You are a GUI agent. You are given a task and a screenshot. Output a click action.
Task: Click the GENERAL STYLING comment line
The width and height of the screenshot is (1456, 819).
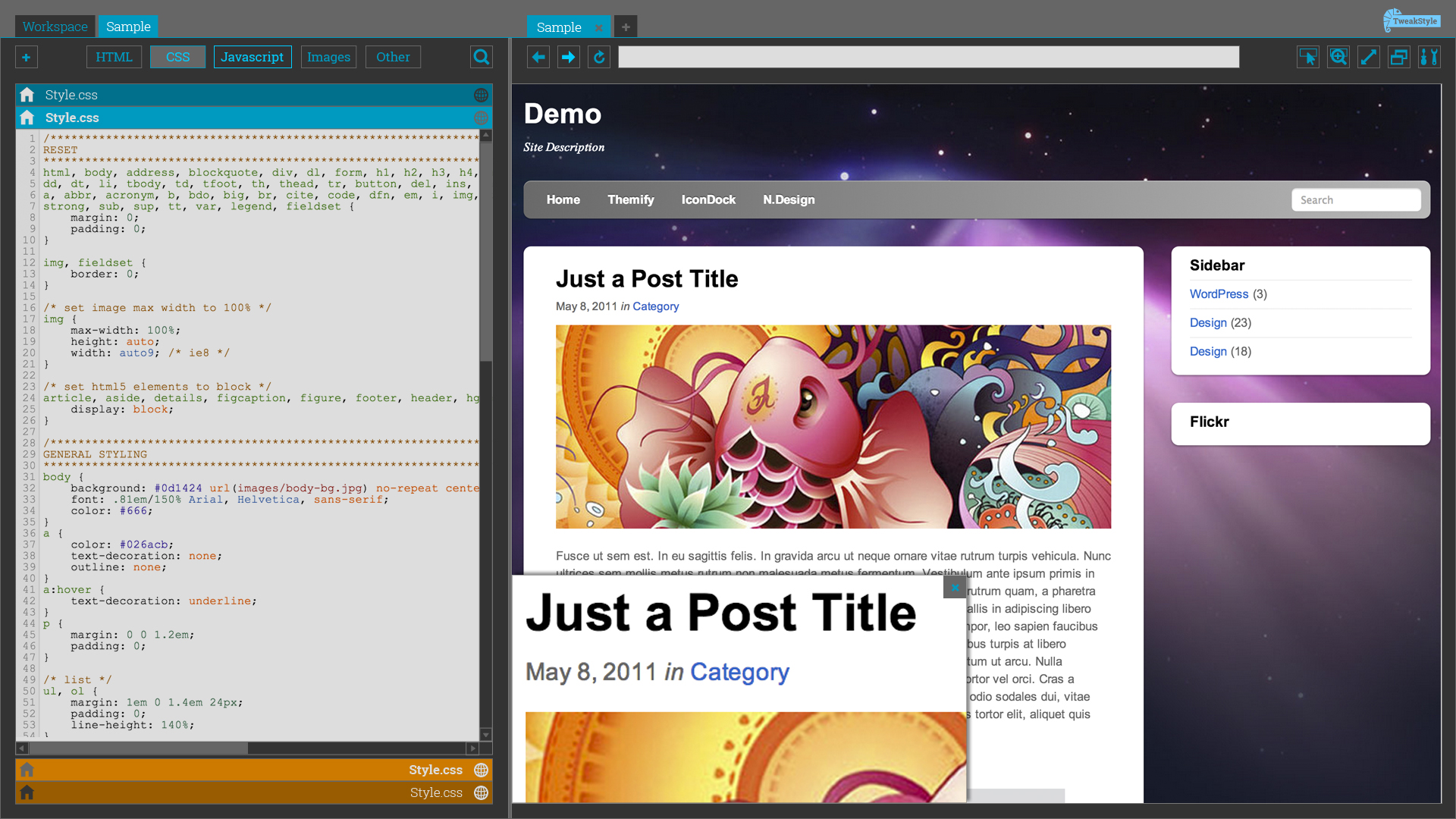pyautogui.click(x=95, y=454)
